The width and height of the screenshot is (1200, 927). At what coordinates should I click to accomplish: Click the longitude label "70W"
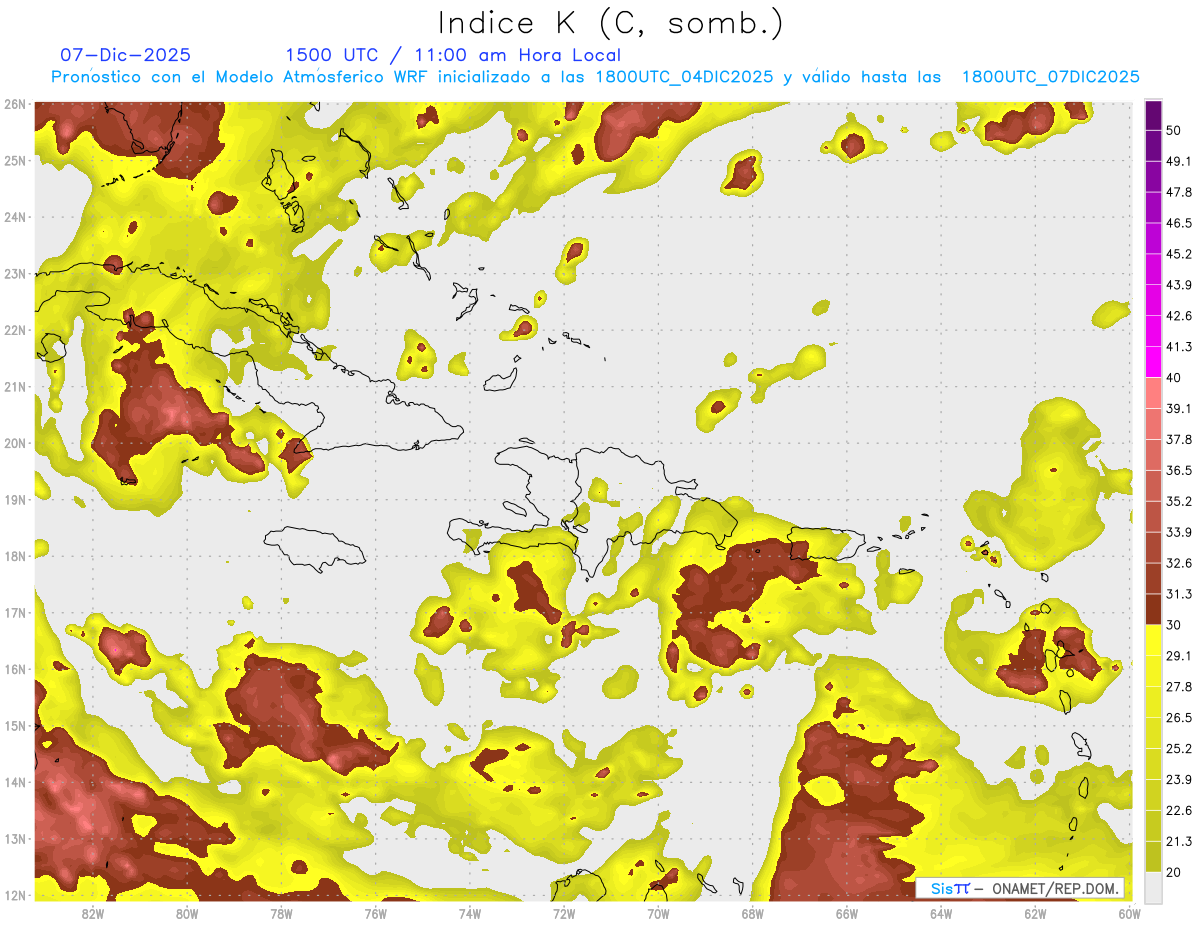pos(658,913)
